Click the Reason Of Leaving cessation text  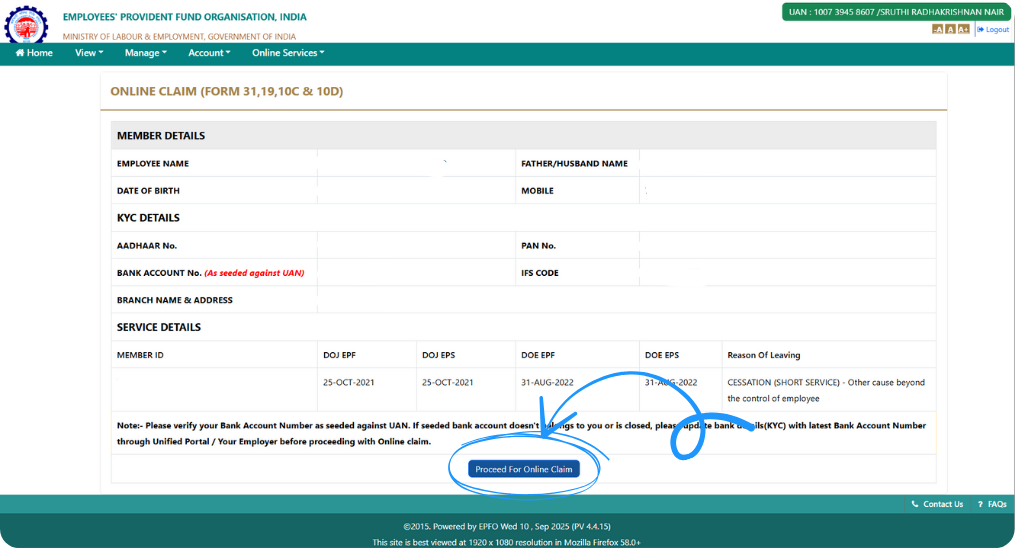[825, 390]
